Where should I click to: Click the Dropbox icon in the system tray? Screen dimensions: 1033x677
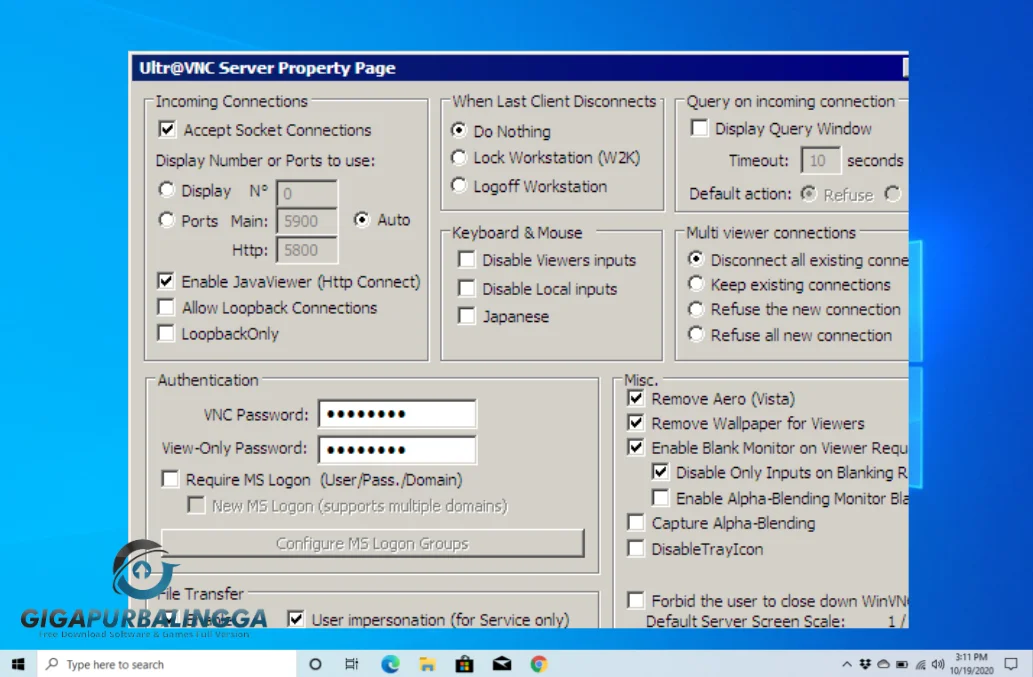[x=864, y=663]
